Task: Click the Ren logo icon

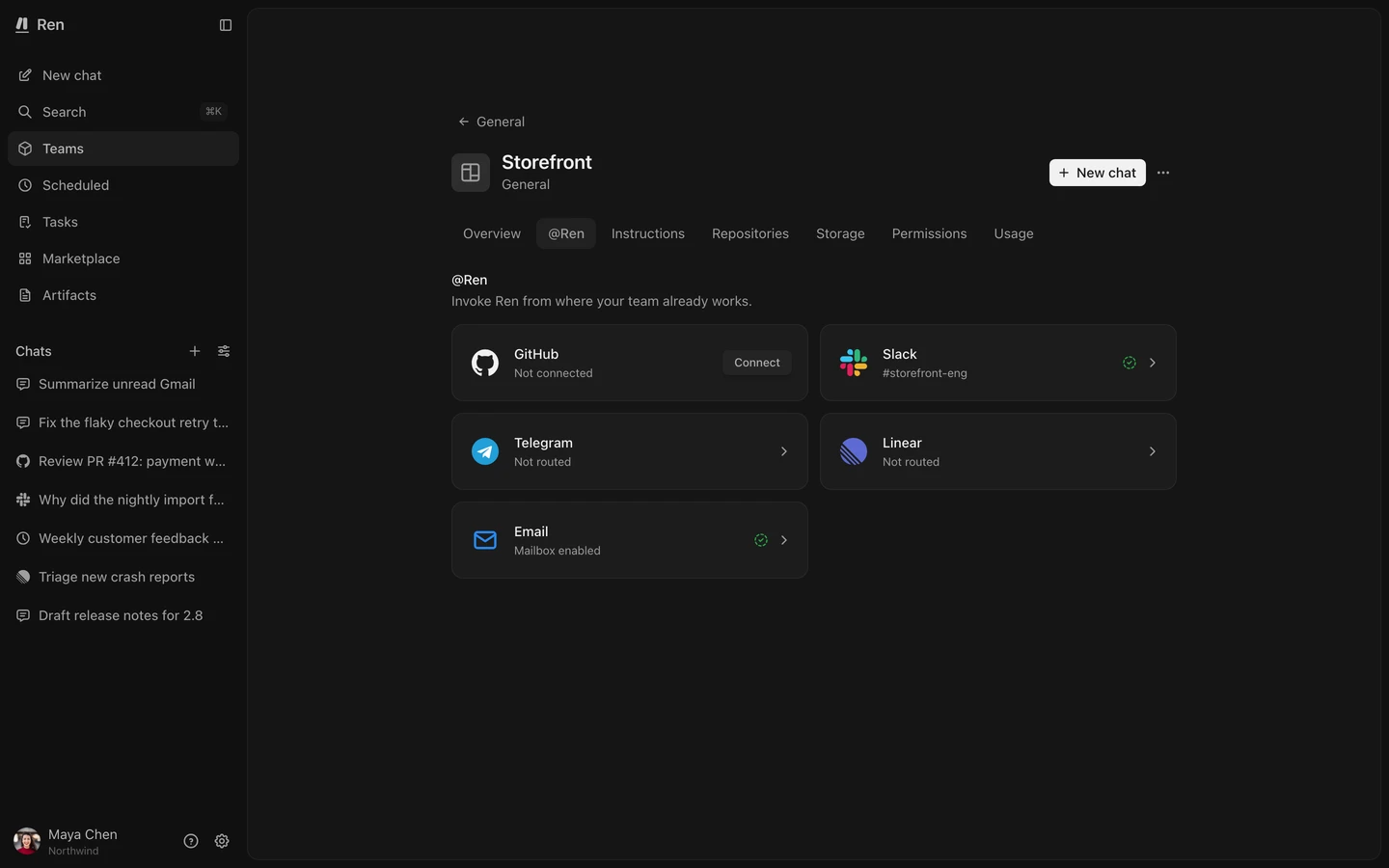Action: click(x=22, y=25)
